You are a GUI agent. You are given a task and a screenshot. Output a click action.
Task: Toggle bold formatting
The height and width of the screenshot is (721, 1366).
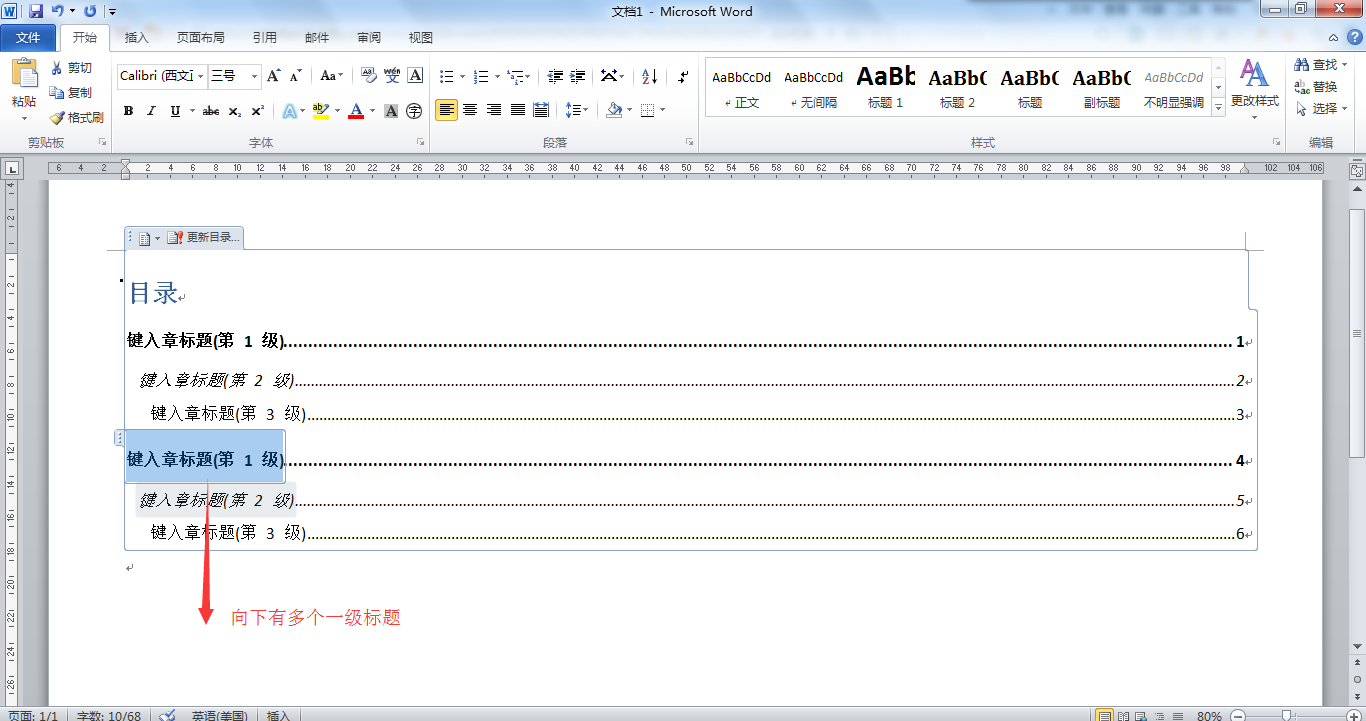(128, 111)
